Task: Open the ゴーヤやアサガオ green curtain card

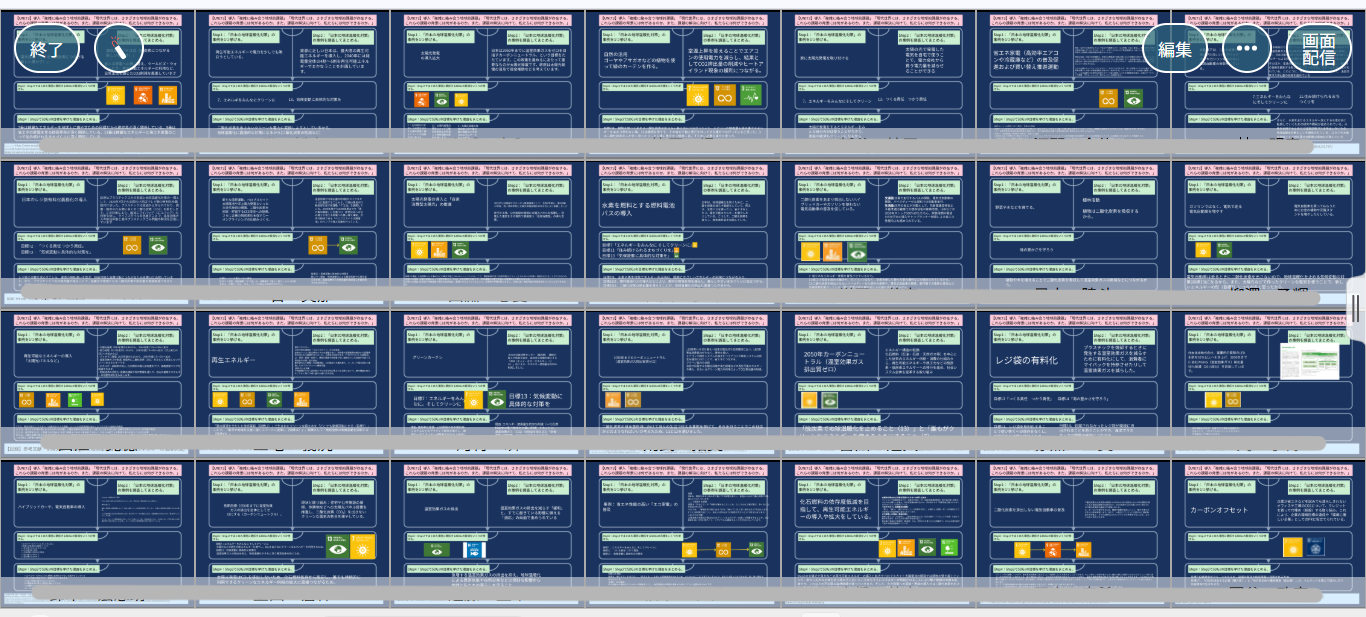Action: pos(682,82)
